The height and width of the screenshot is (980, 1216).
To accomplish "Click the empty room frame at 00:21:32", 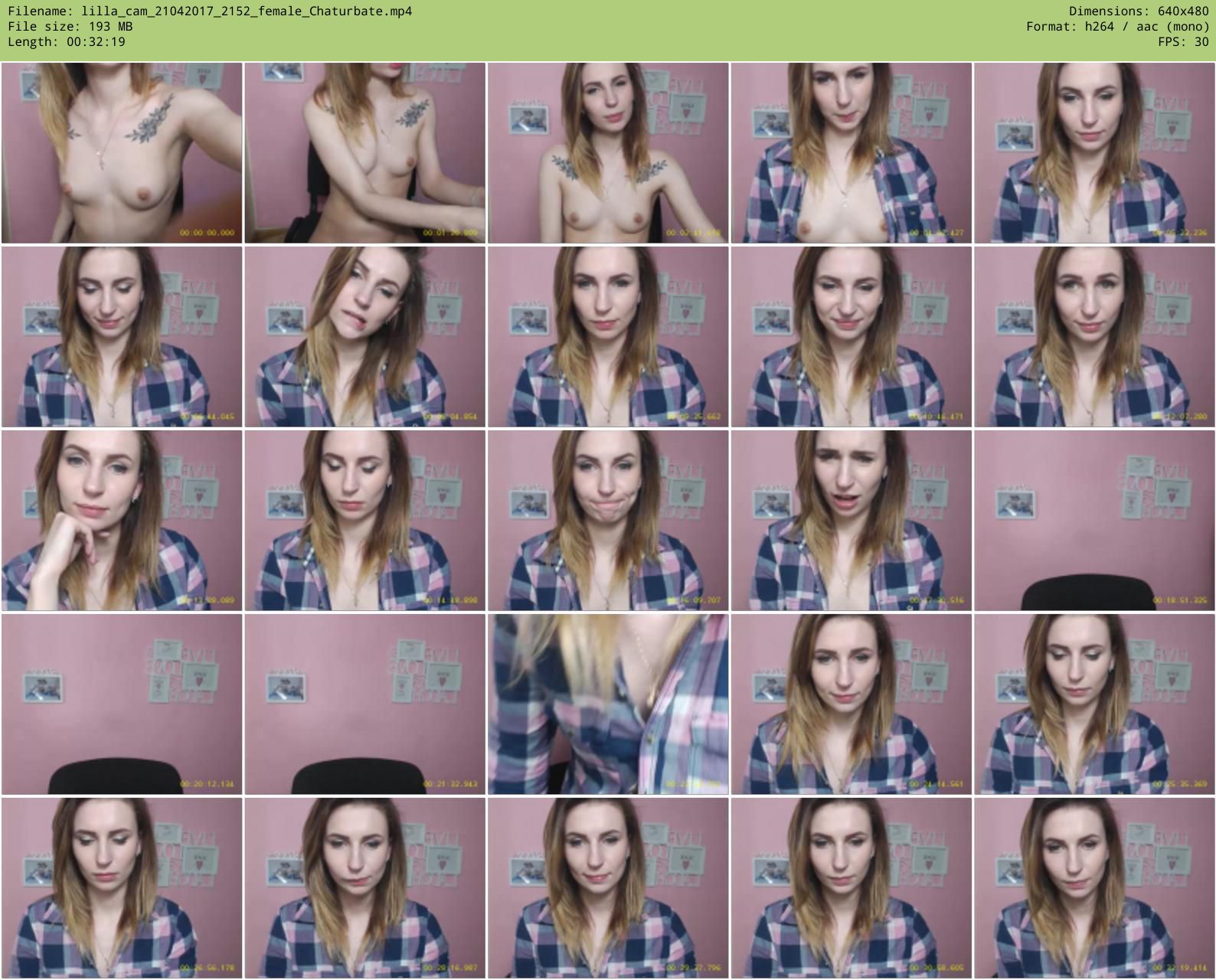I will click(364, 704).
